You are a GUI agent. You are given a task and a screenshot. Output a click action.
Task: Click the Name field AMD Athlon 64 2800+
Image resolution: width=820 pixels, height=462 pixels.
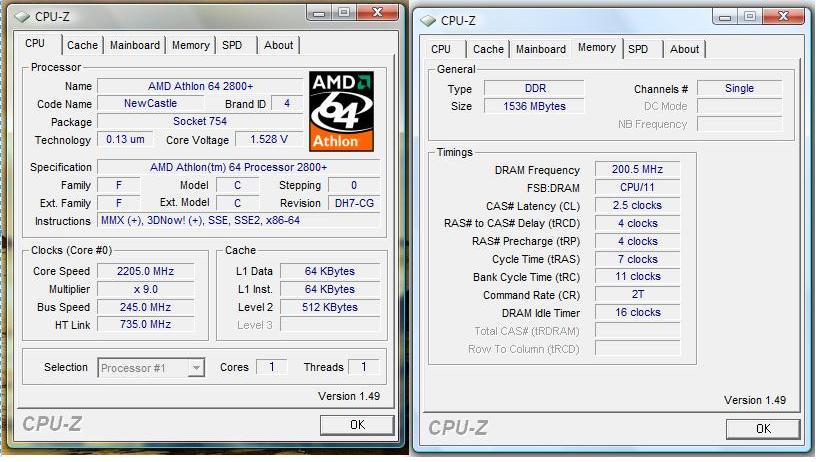(200, 86)
